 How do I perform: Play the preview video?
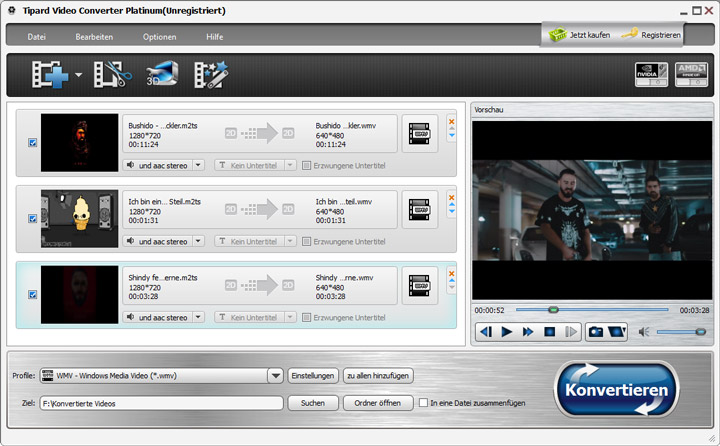506,332
